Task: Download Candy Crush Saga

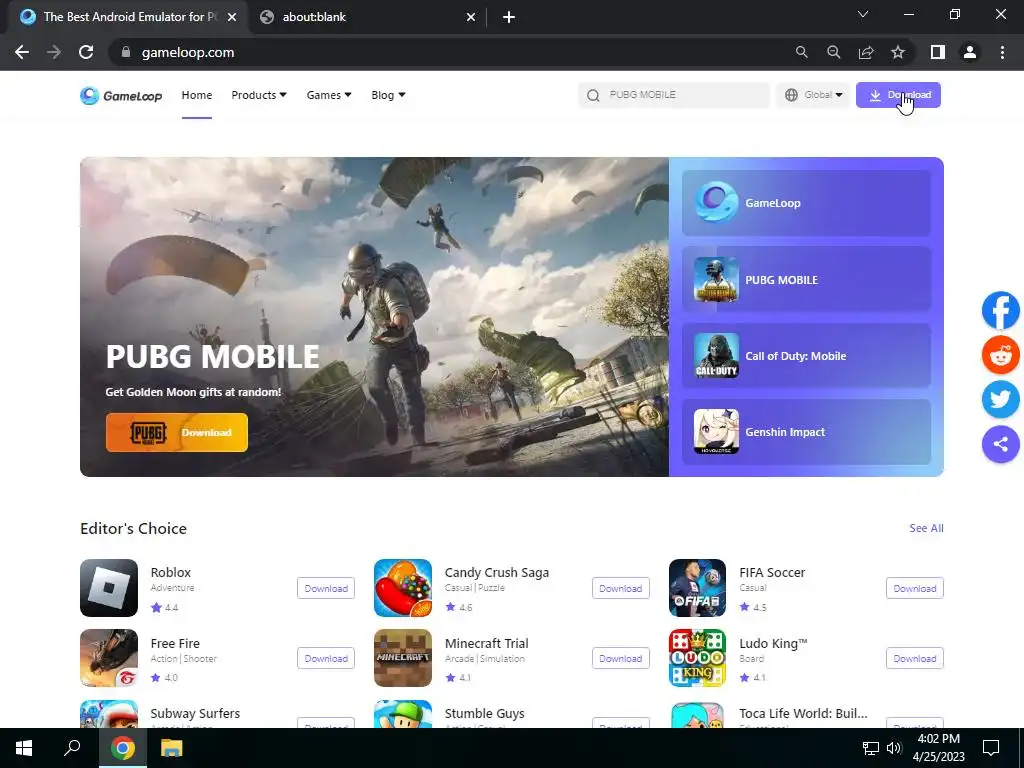Action: tap(620, 588)
